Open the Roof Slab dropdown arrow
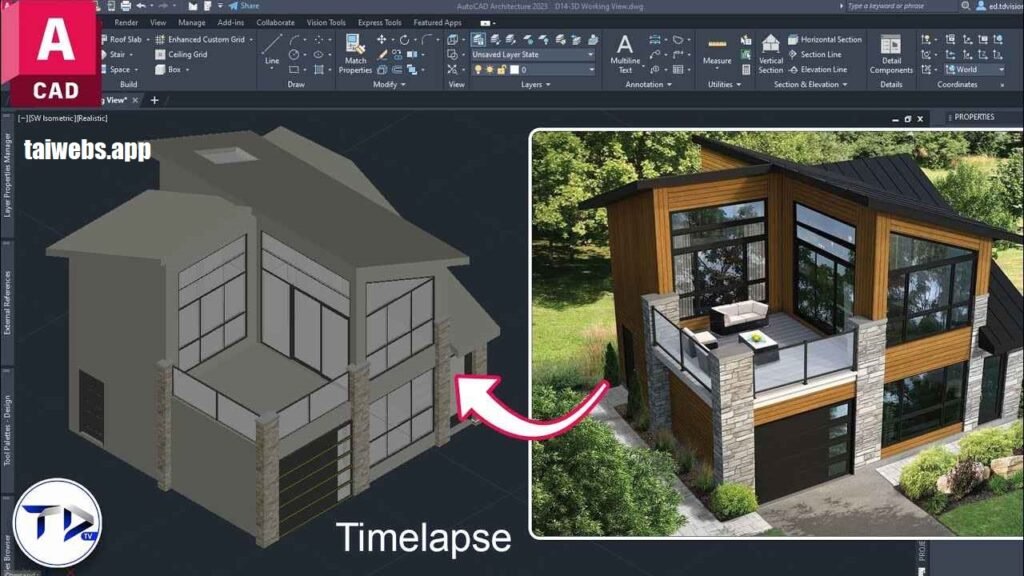The height and width of the screenshot is (576, 1024). [148, 40]
